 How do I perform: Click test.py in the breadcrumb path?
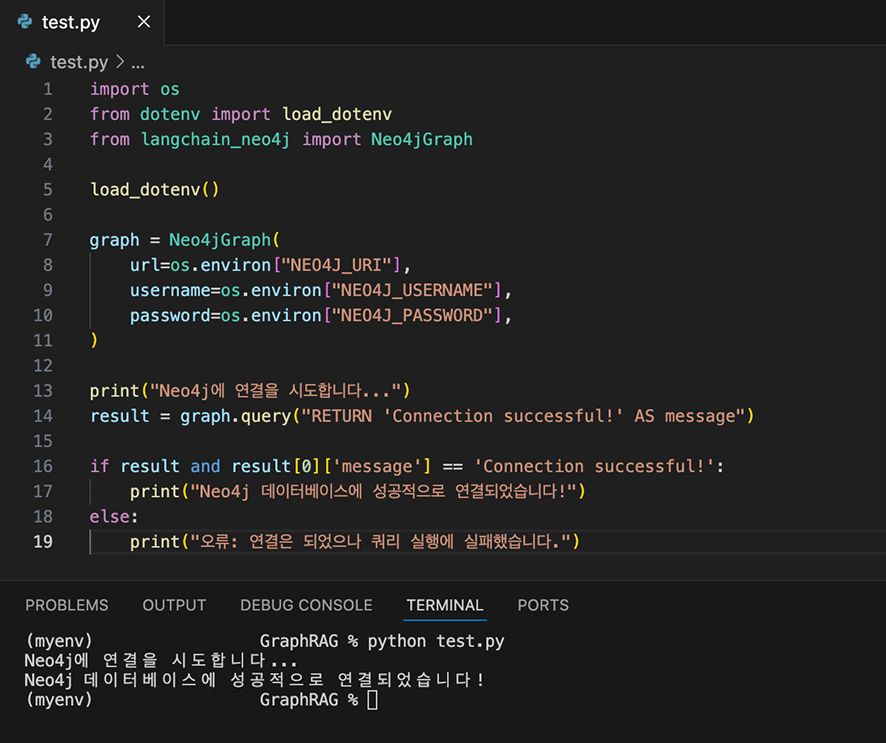[80, 62]
